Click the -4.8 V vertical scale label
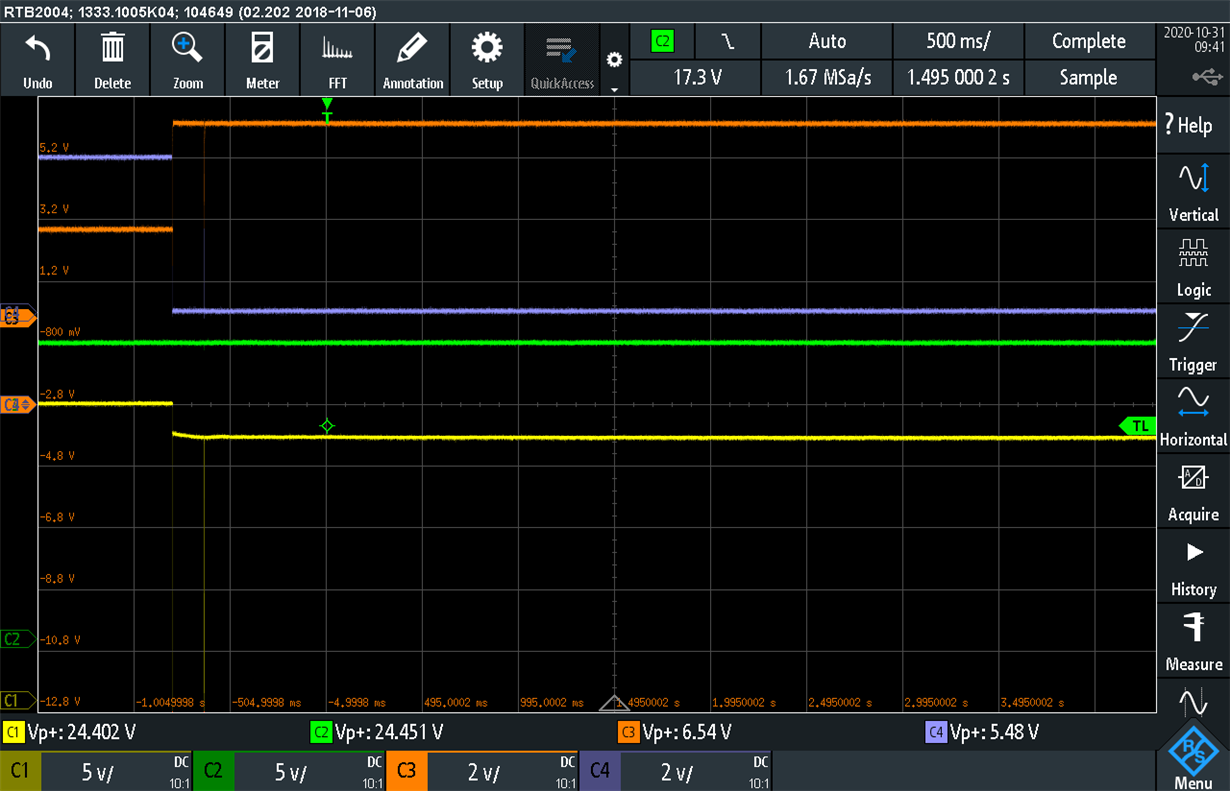The width and height of the screenshot is (1230, 791). point(57,455)
